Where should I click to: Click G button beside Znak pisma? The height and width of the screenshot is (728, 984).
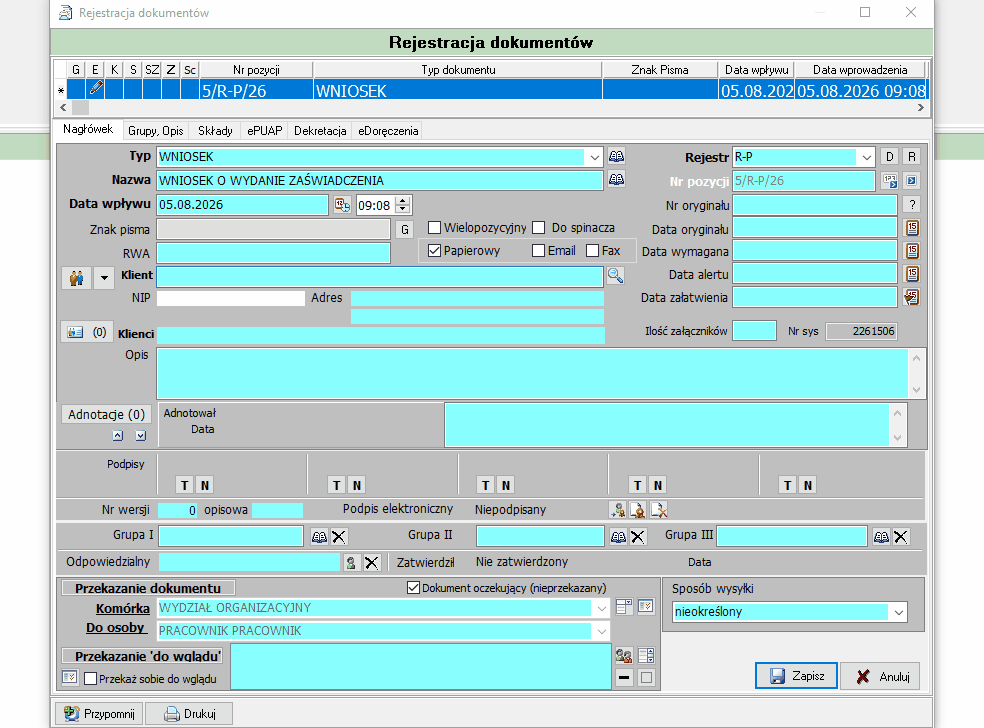click(x=405, y=230)
